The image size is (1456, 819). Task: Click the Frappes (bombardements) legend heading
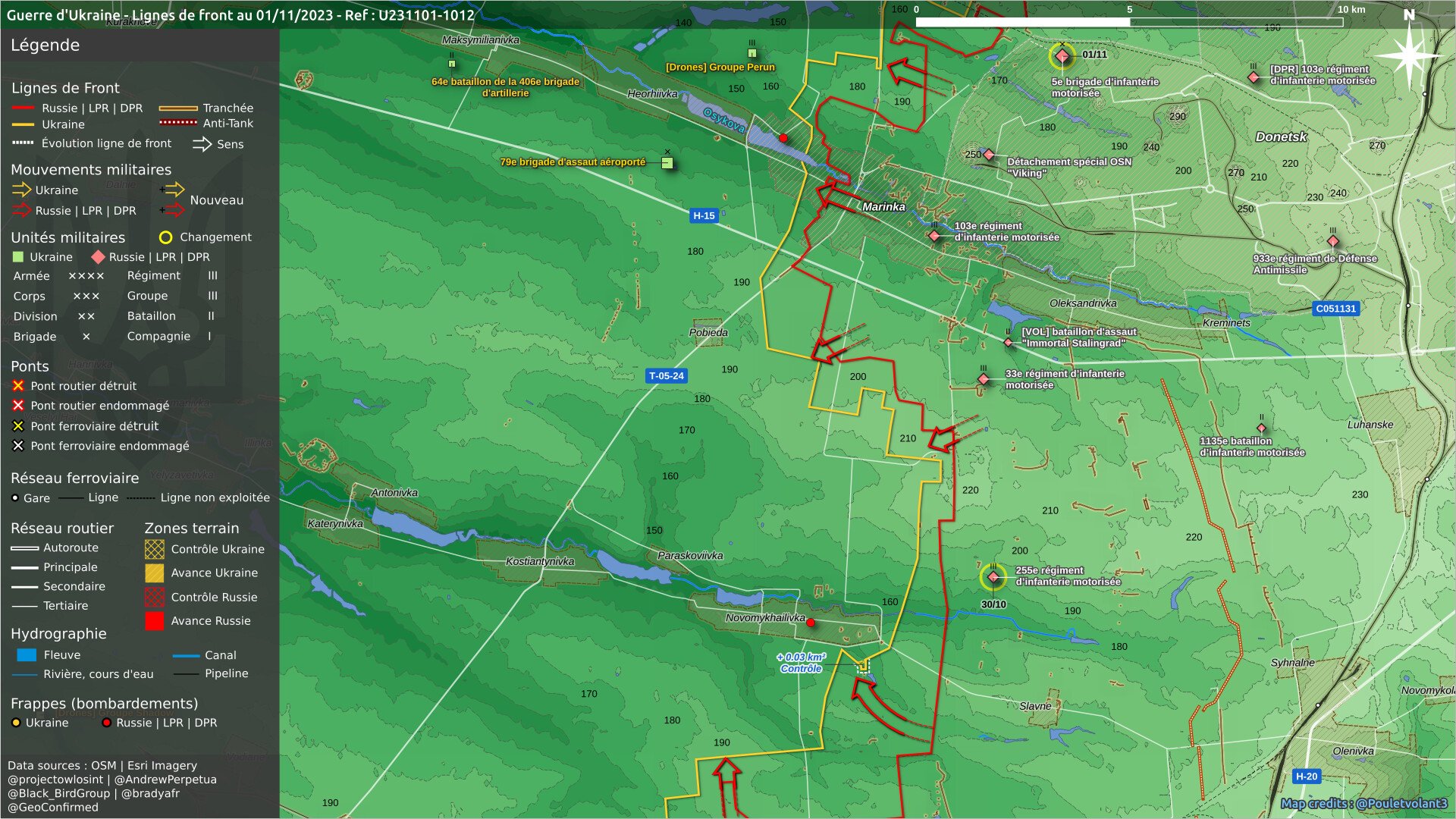coord(105,703)
